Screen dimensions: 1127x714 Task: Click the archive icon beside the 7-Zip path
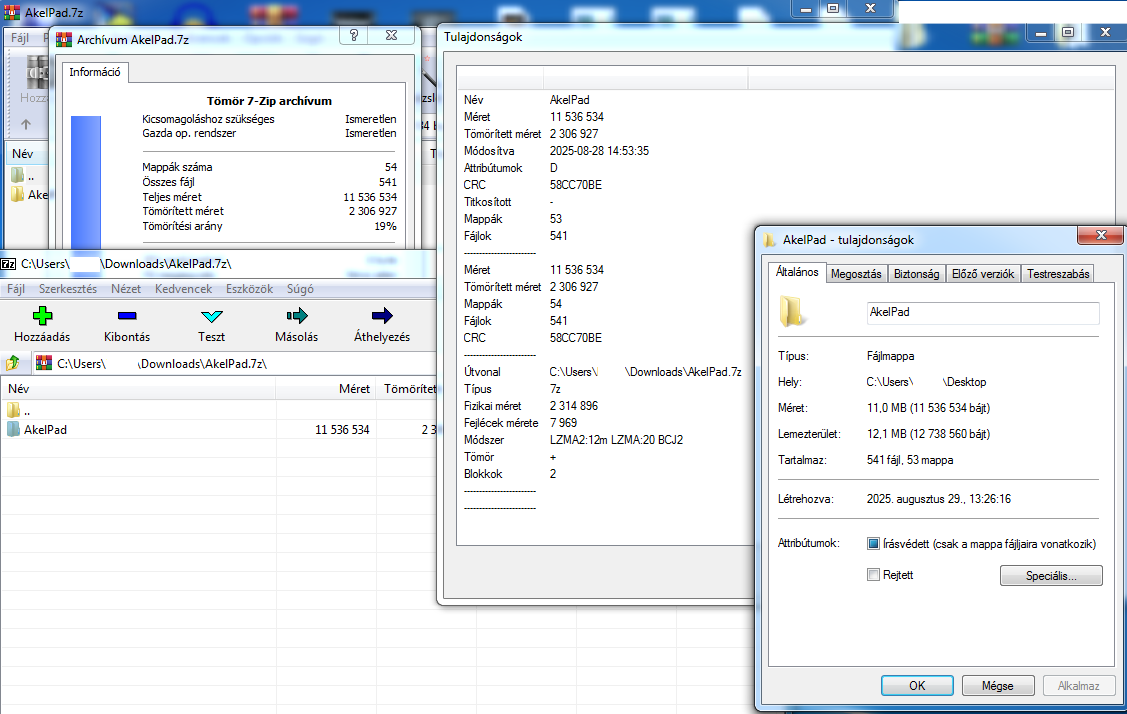pyautogui.click(x=44, y=363)
